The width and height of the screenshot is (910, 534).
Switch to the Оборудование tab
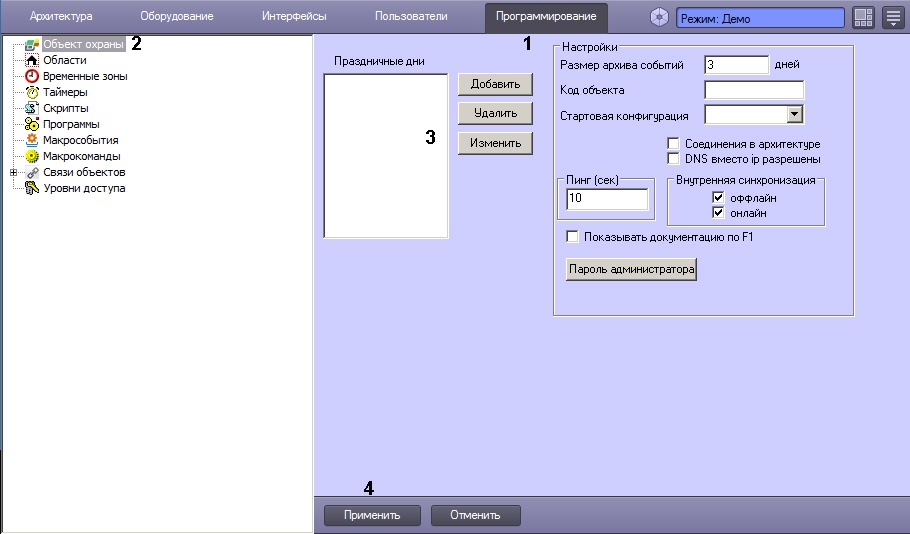tap(176, 17)
